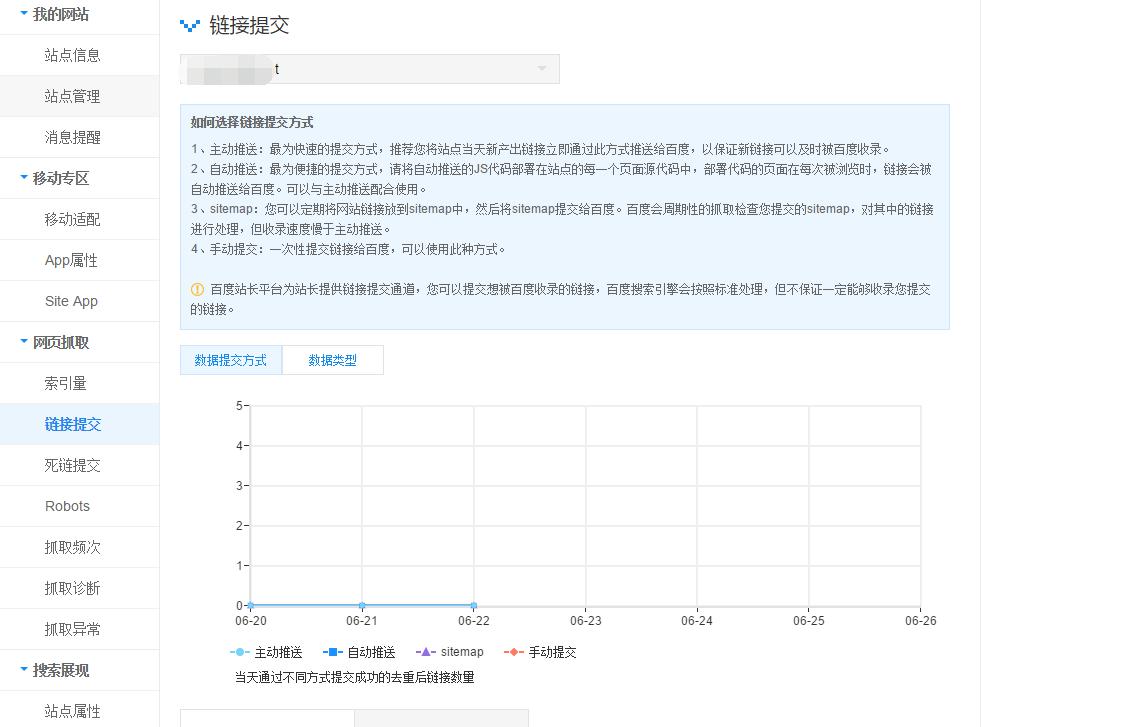
Task: Open 抓取诊断 from the sidebar
Action: tap(71, 588)
